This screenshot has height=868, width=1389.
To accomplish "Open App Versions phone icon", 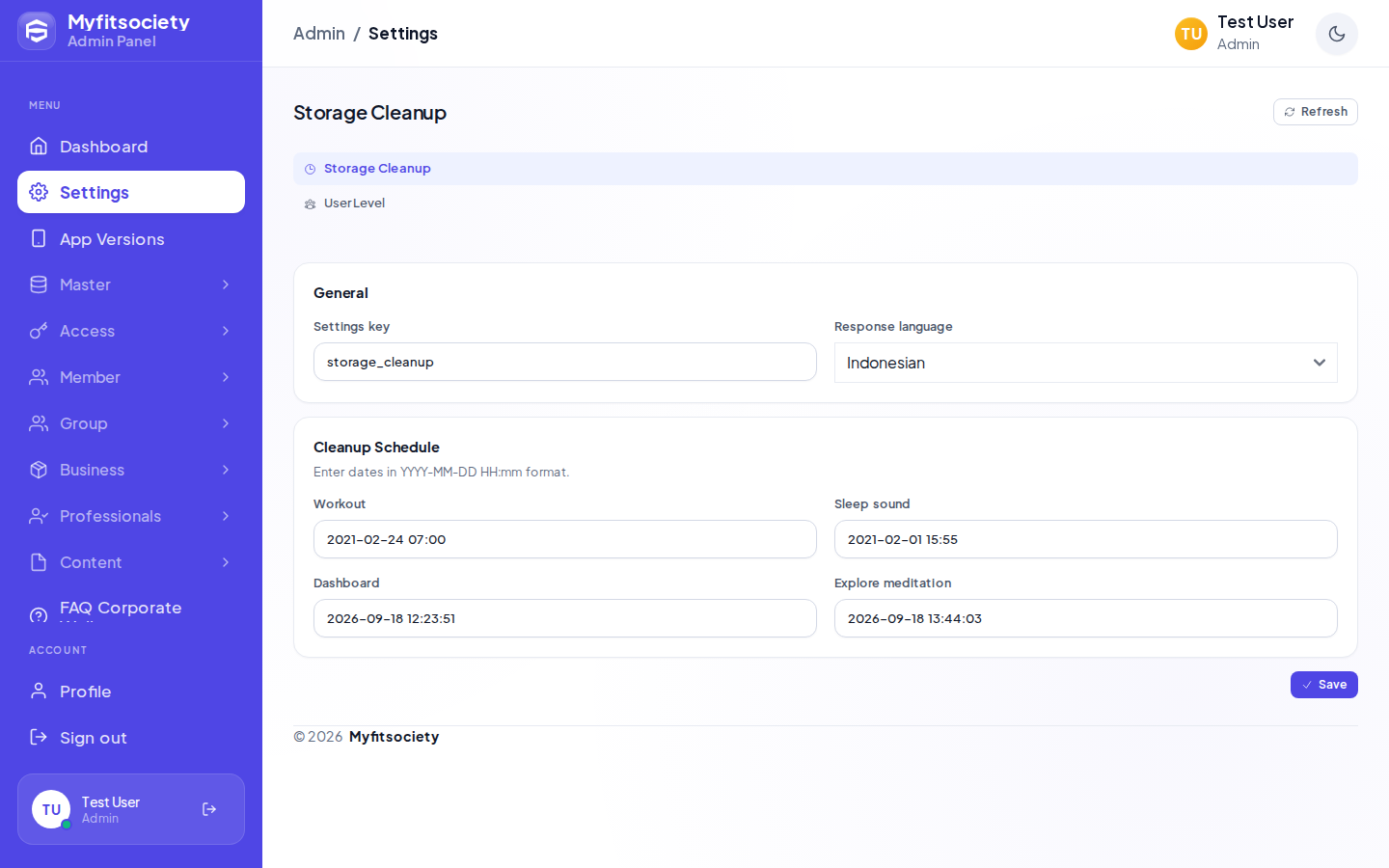I will [39, 238].
